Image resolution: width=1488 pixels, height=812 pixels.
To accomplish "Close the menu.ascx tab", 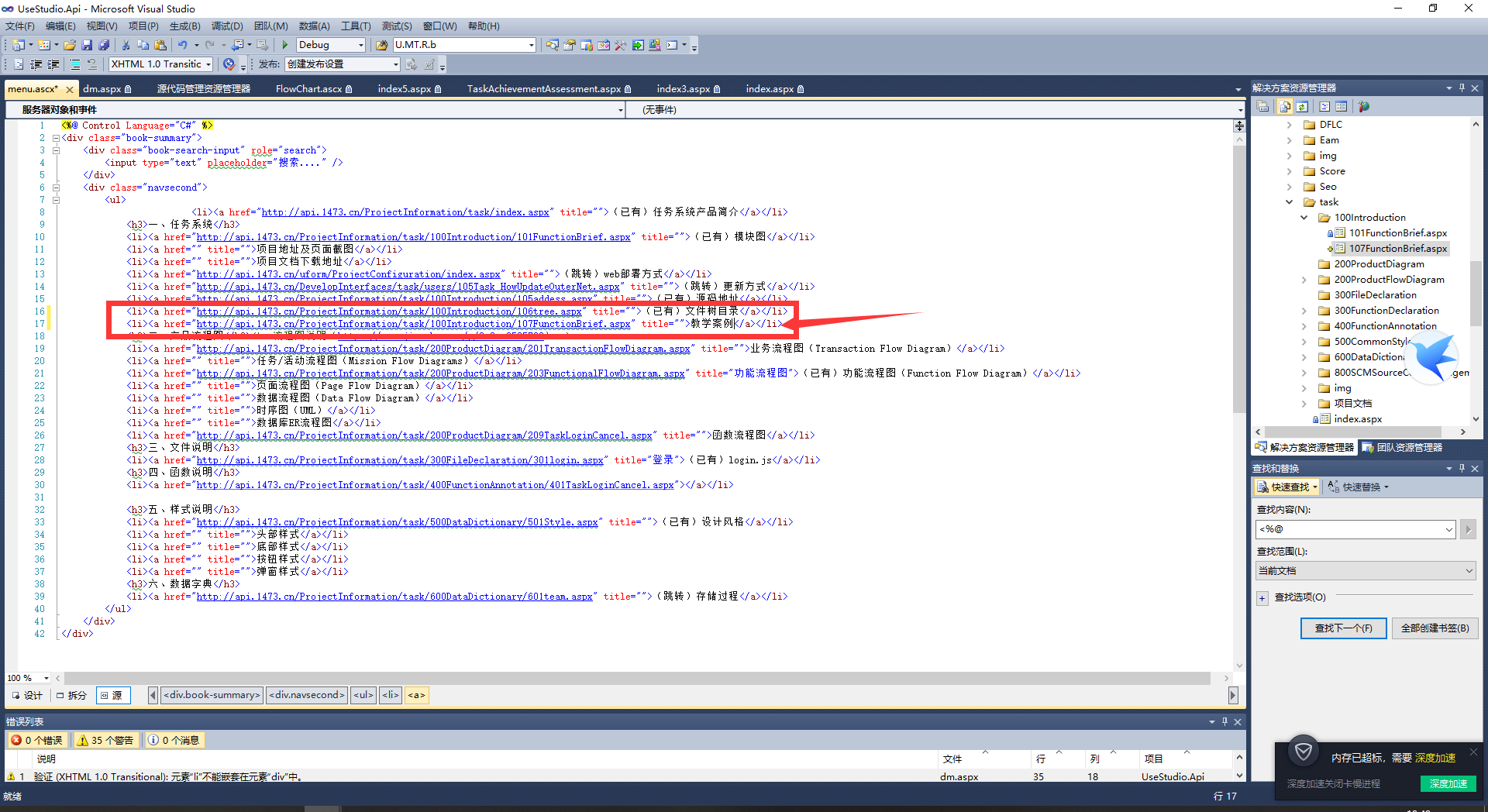I will [x=70, y=89].
